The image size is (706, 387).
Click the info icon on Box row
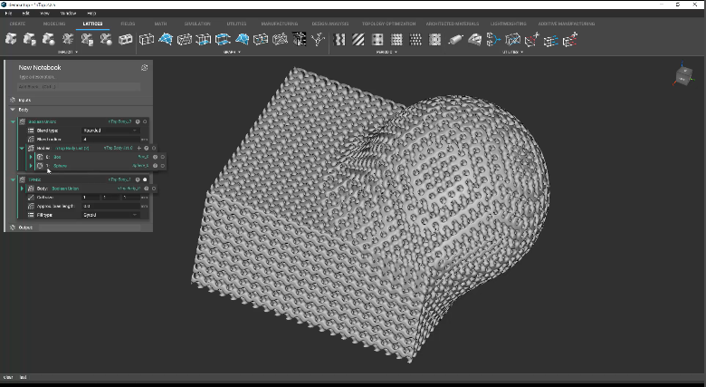(155, 157)
